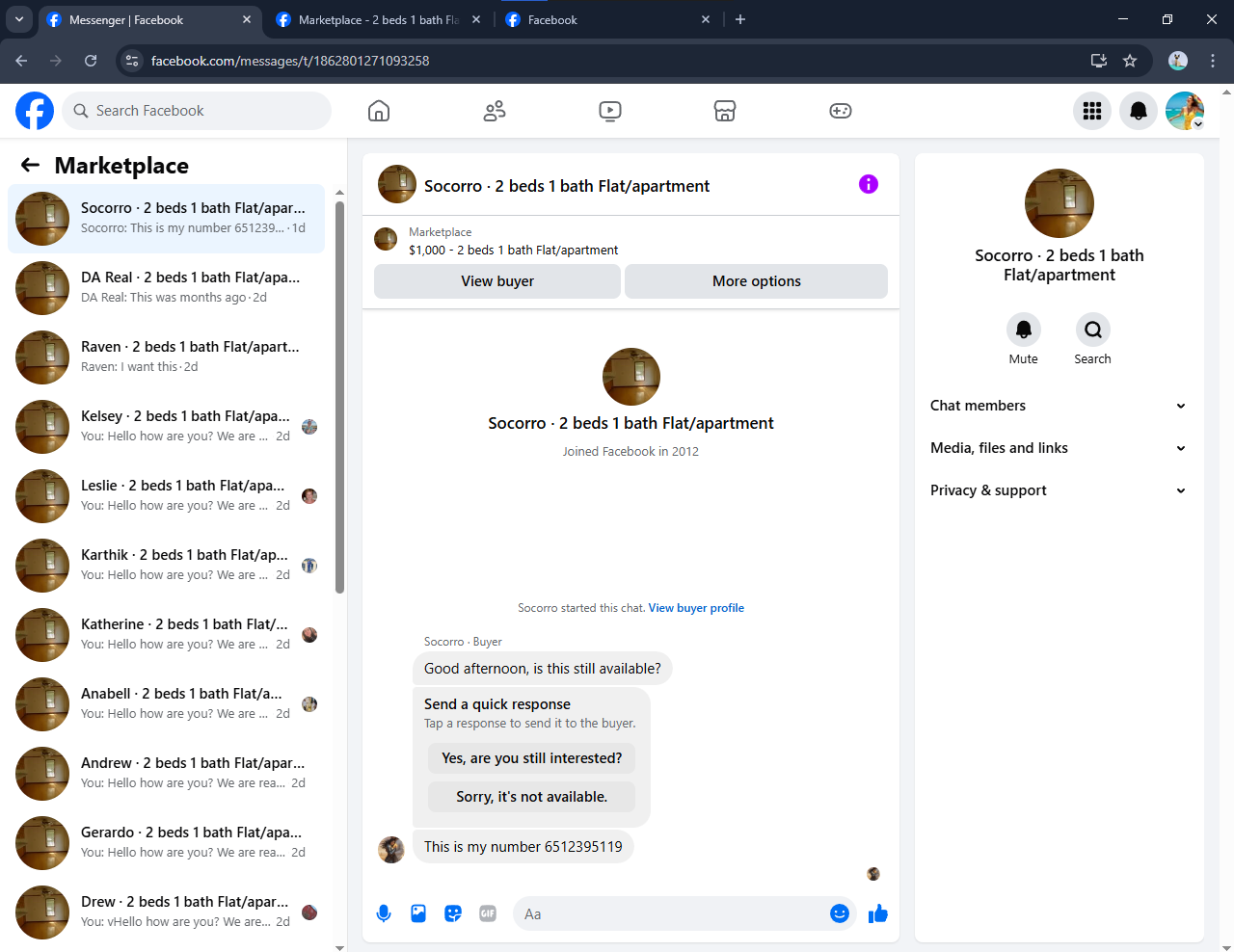The width and height of the screenshot is (1234, 952).
Task: Open Facebook Home icon in top navigation
Action: tap(379, 111)
